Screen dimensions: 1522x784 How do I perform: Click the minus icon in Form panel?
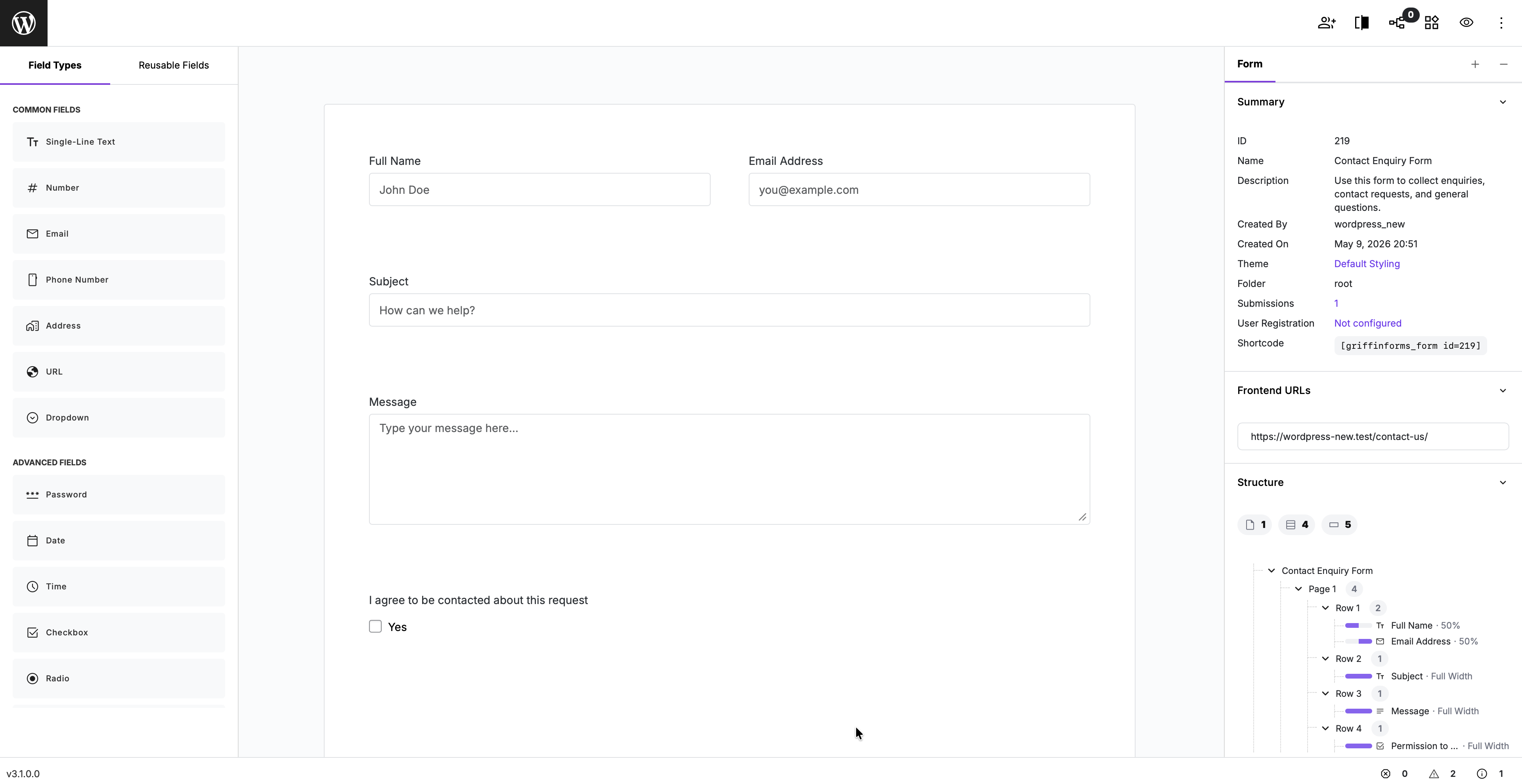point(1504,64)
